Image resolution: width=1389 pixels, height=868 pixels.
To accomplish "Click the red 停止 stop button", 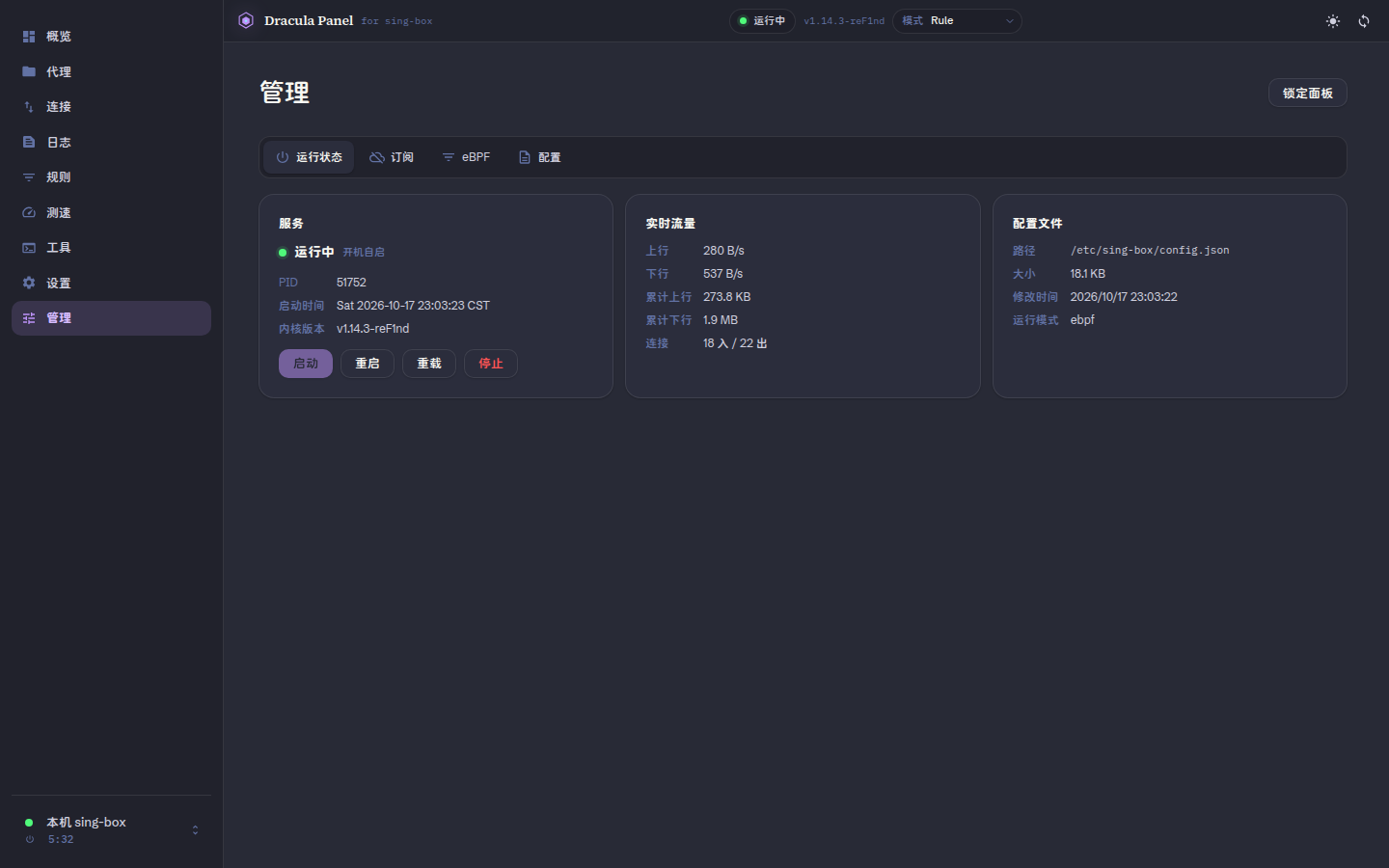I will coord(491,364).
